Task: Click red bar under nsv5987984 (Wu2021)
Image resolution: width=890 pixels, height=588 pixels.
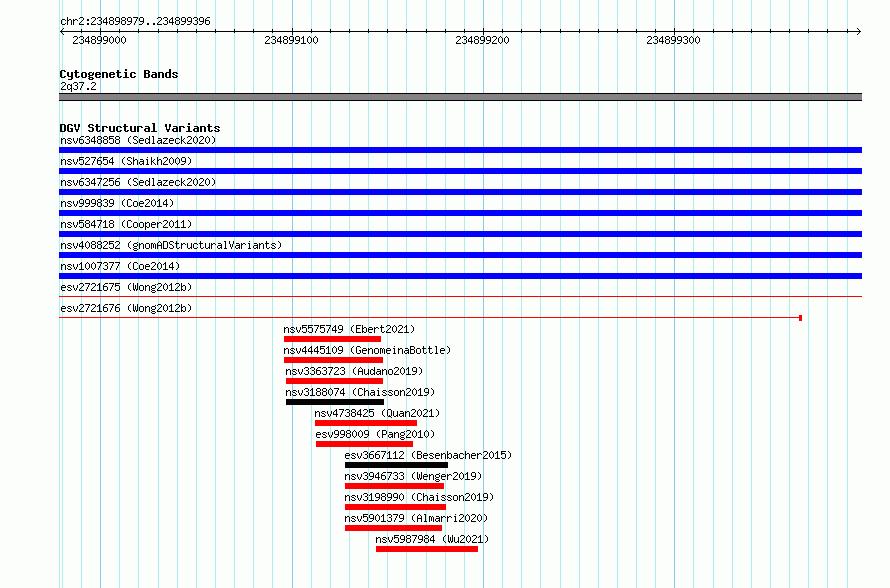Action: 427,549
